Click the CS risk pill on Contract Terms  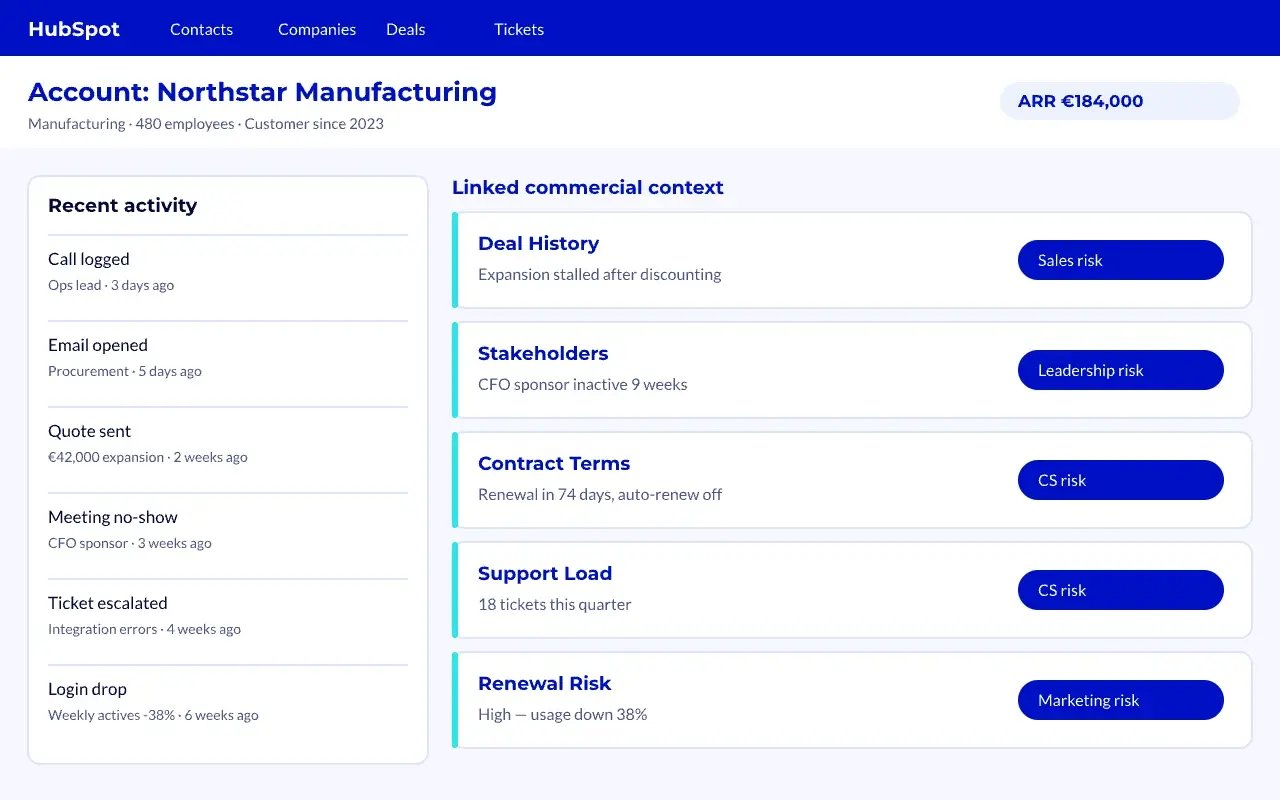(x=1121, y=480)
